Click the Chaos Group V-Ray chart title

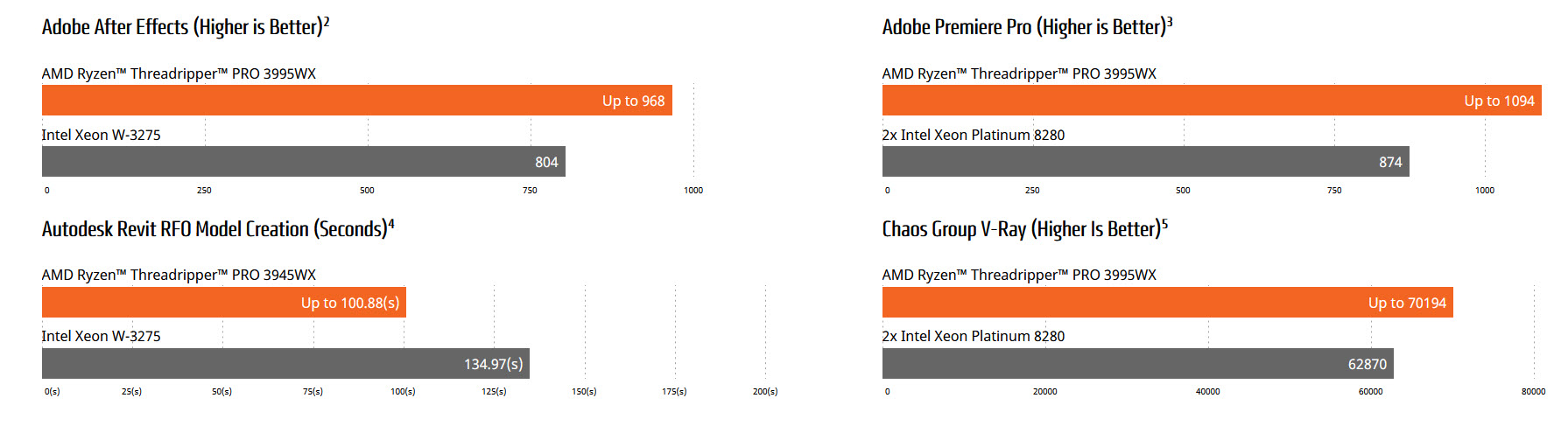[1024, 229]
